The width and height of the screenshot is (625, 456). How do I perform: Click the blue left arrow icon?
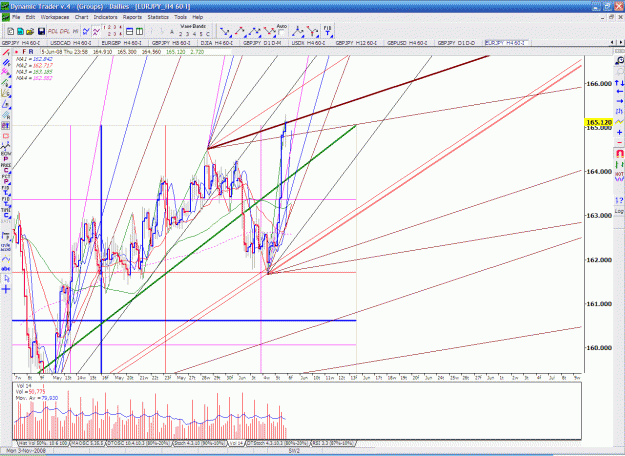pos(619,92)
